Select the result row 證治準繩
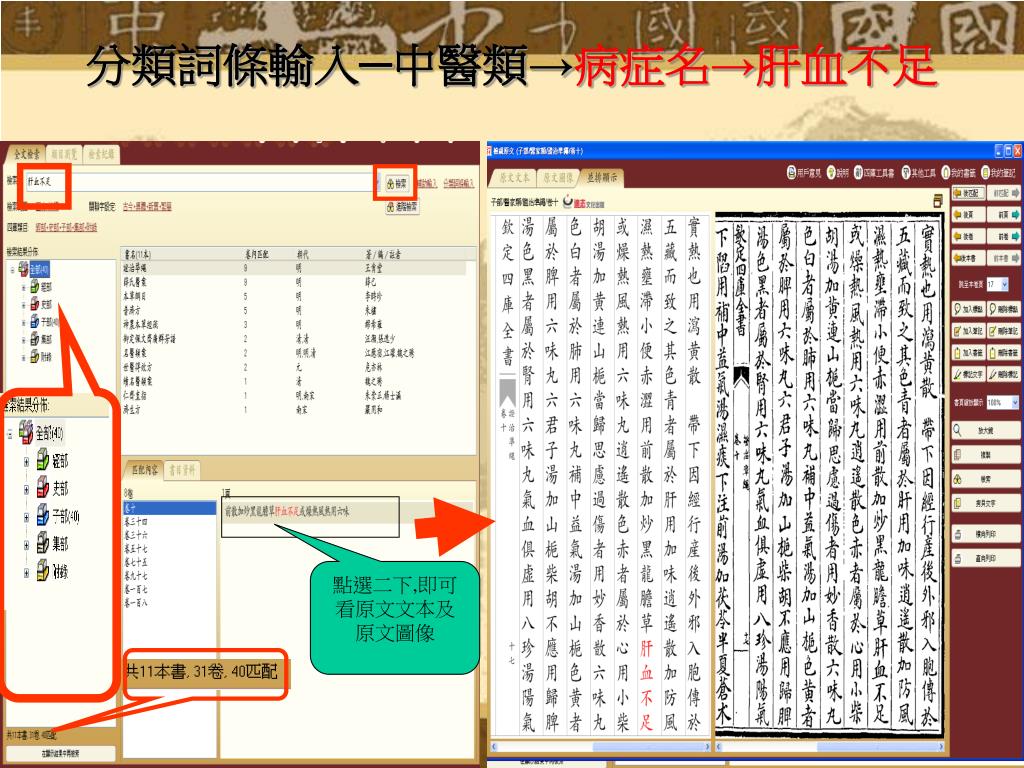The height and width of the screenshot is (768, 1024). pos(294,268)
